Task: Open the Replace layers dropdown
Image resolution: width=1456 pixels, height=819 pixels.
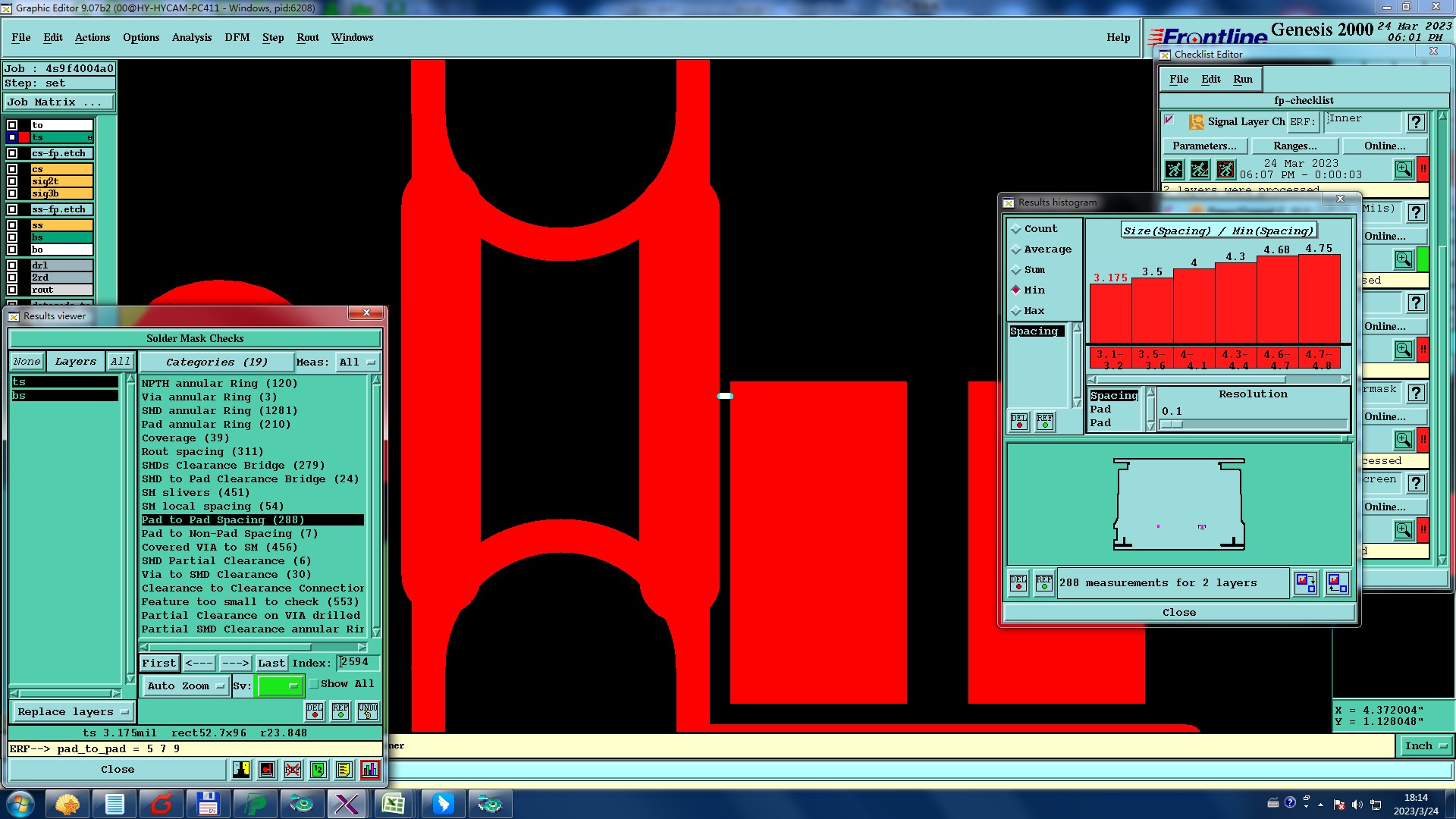Action: pos(73,712)
